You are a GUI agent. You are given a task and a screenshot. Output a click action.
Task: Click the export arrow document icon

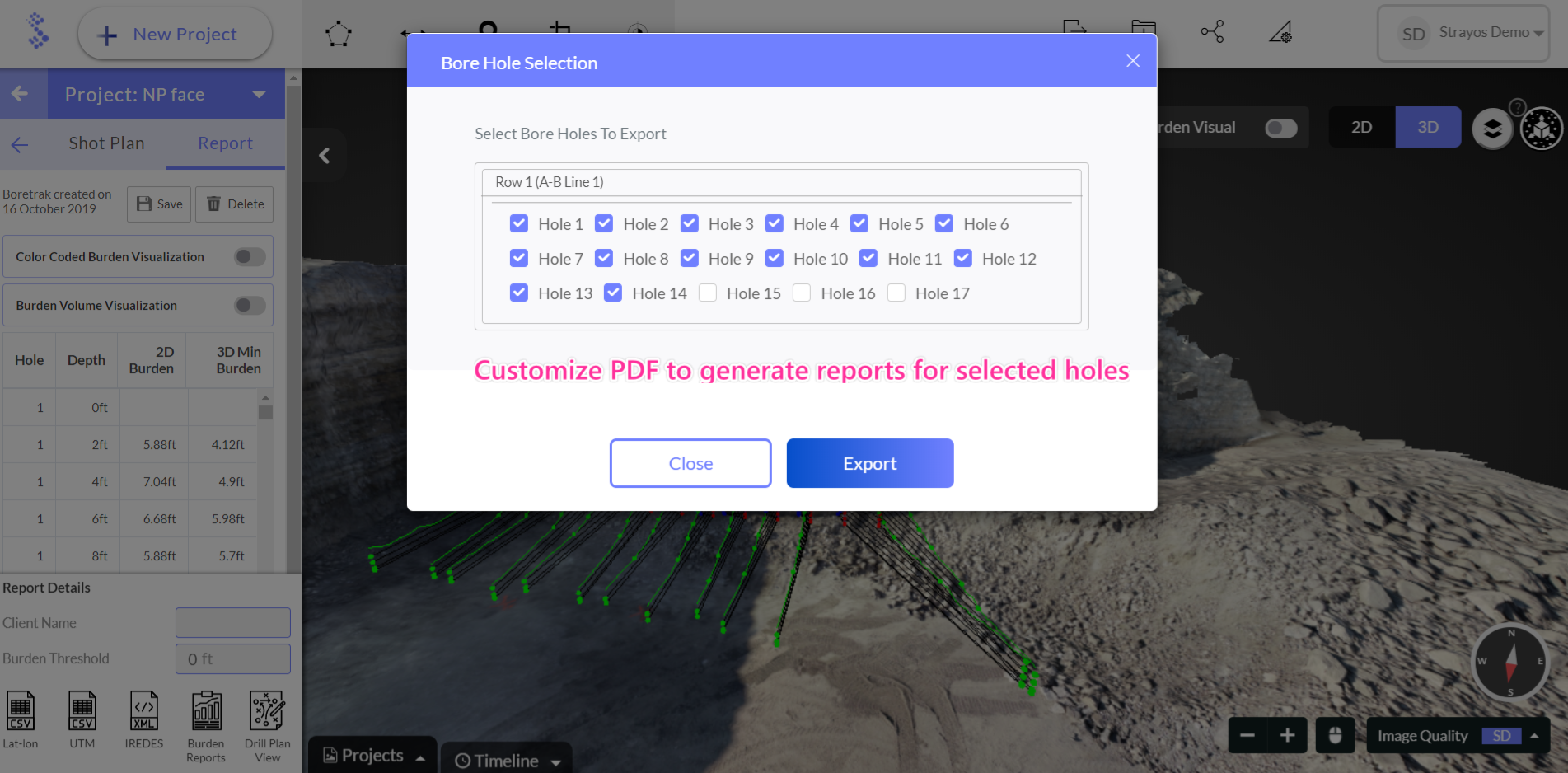coord(1074,29)
